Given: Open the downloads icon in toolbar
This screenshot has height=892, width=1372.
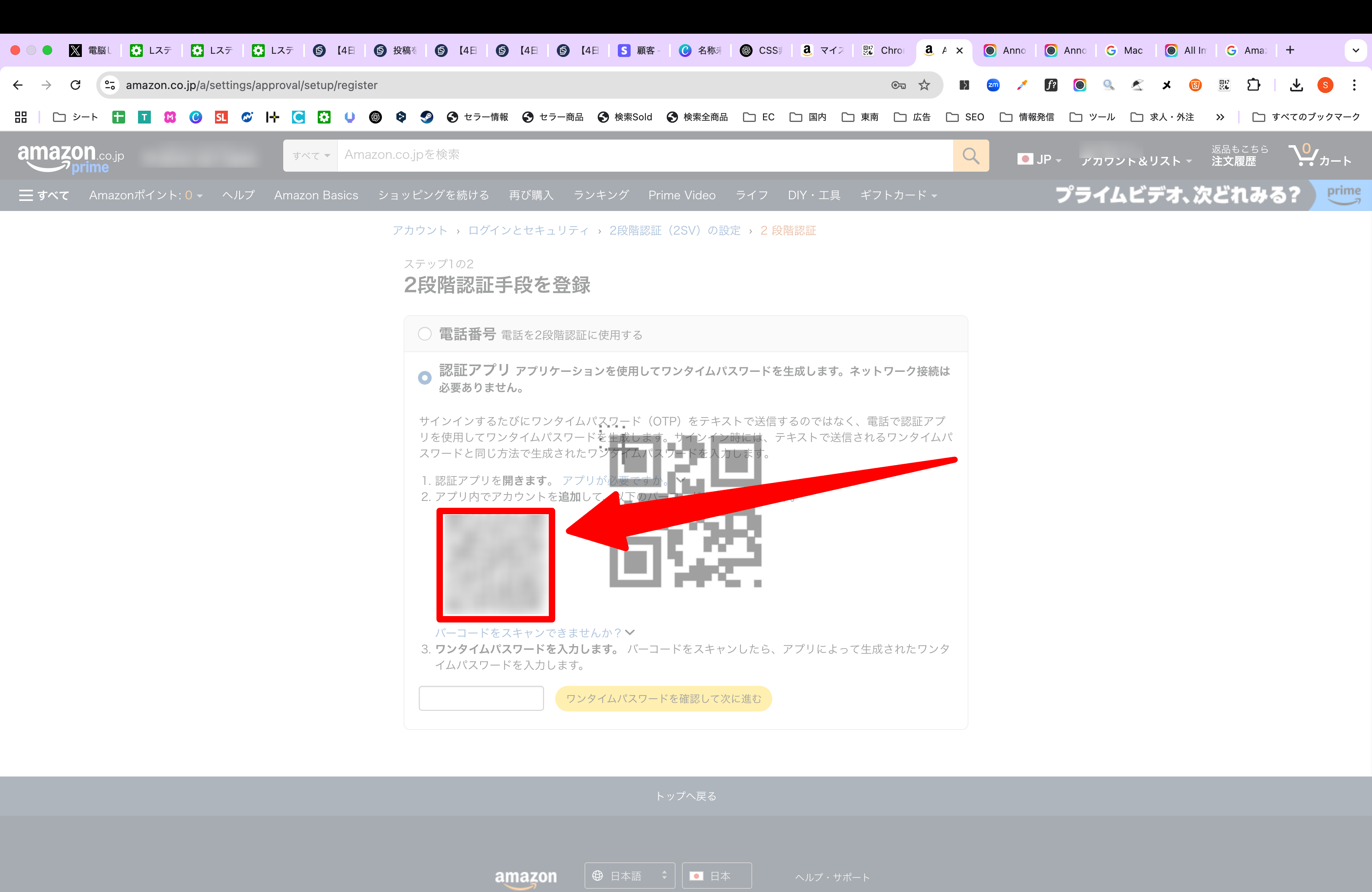Looking at the screenshot, I should coord(1297,85).
